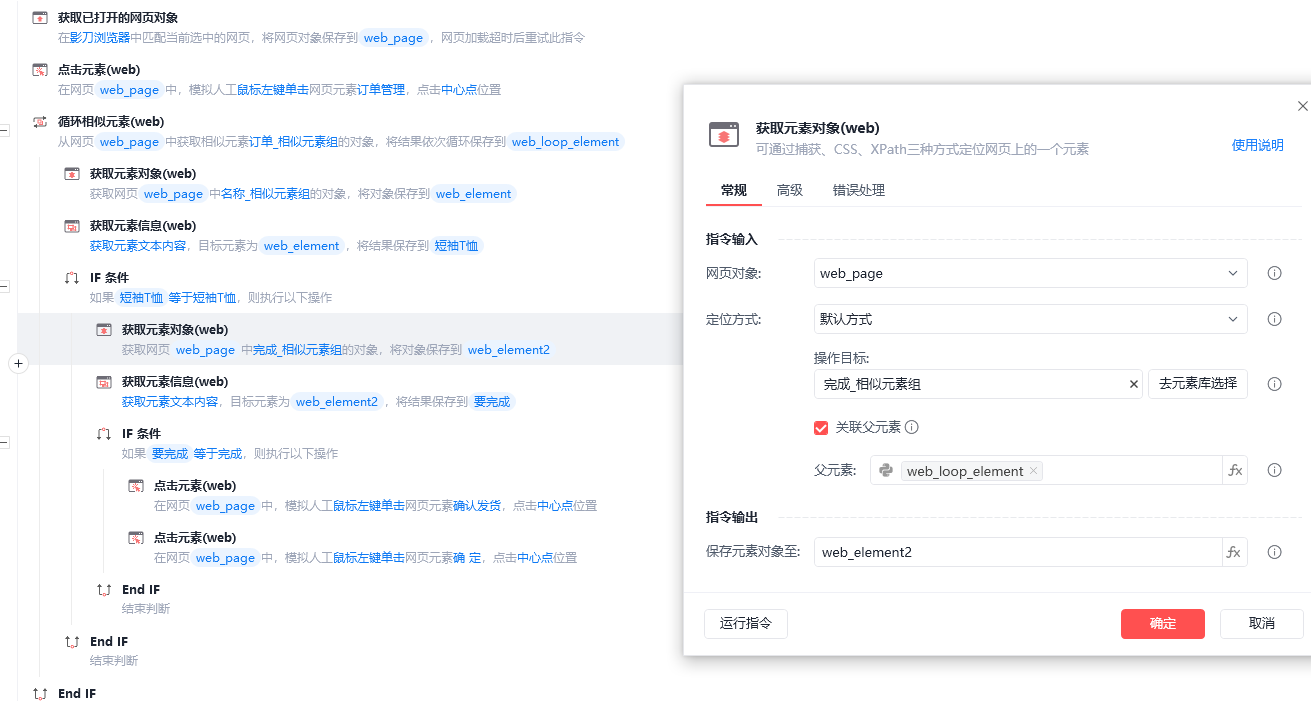The width and height of the screenshot is (1311, 701).
Task: Click fx icon in 父元素 field
Action: click(1235, 471)
